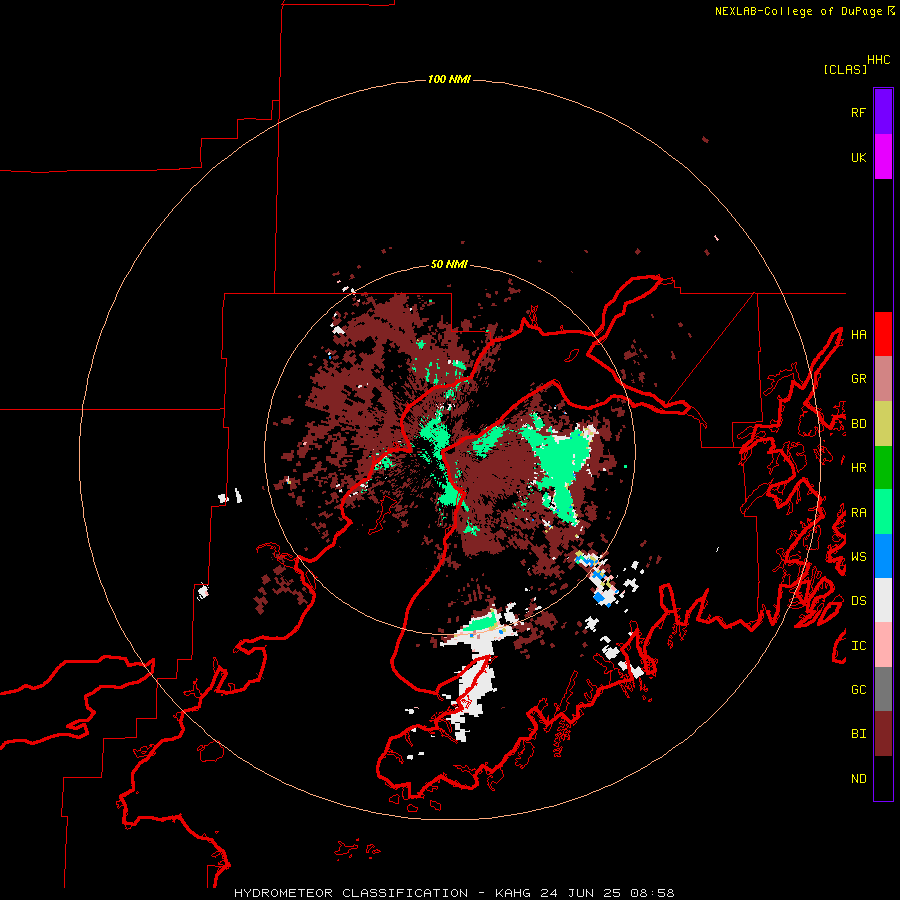
Task: Click the '08:58' timestamp text
Action: pyautogui.click(x=652, y=893)
